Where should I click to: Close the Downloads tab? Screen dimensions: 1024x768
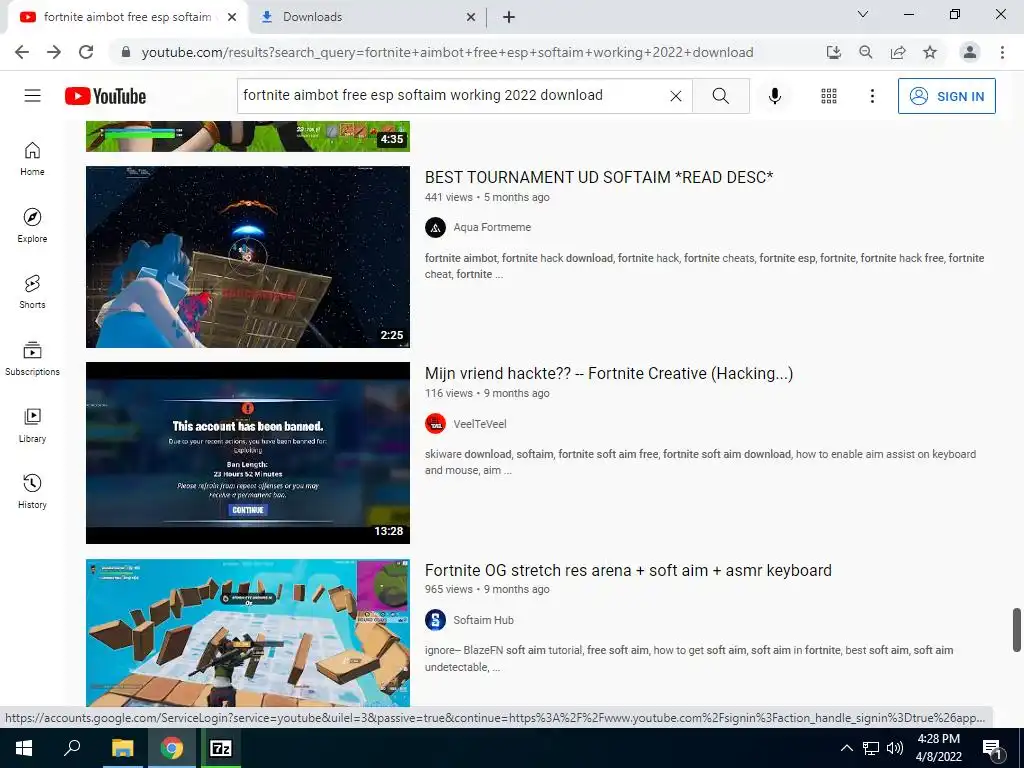(471, 17)
